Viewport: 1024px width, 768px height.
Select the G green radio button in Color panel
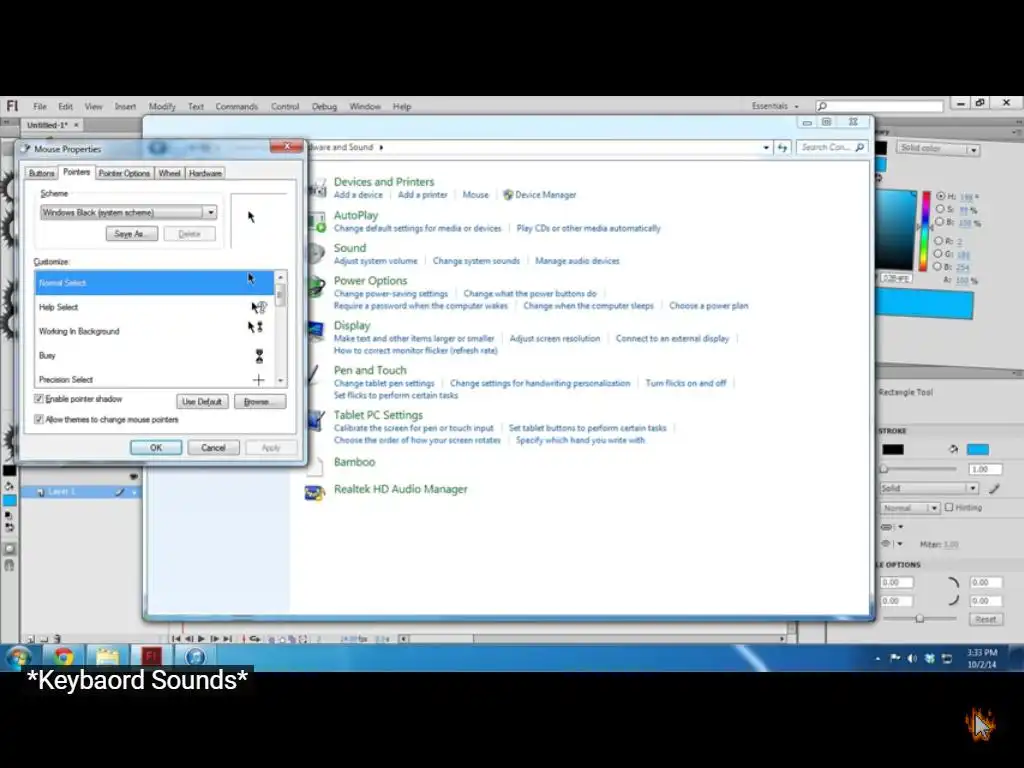point(937,254)
